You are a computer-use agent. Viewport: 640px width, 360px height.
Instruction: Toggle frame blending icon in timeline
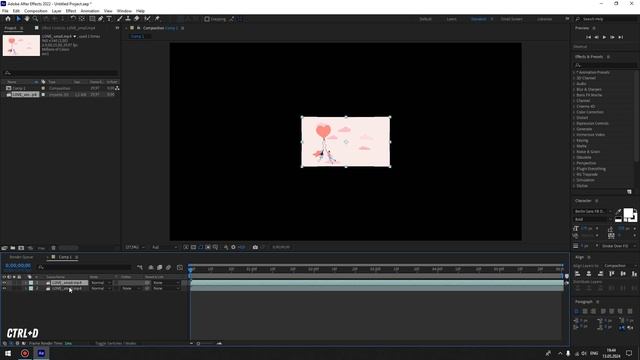160,267
